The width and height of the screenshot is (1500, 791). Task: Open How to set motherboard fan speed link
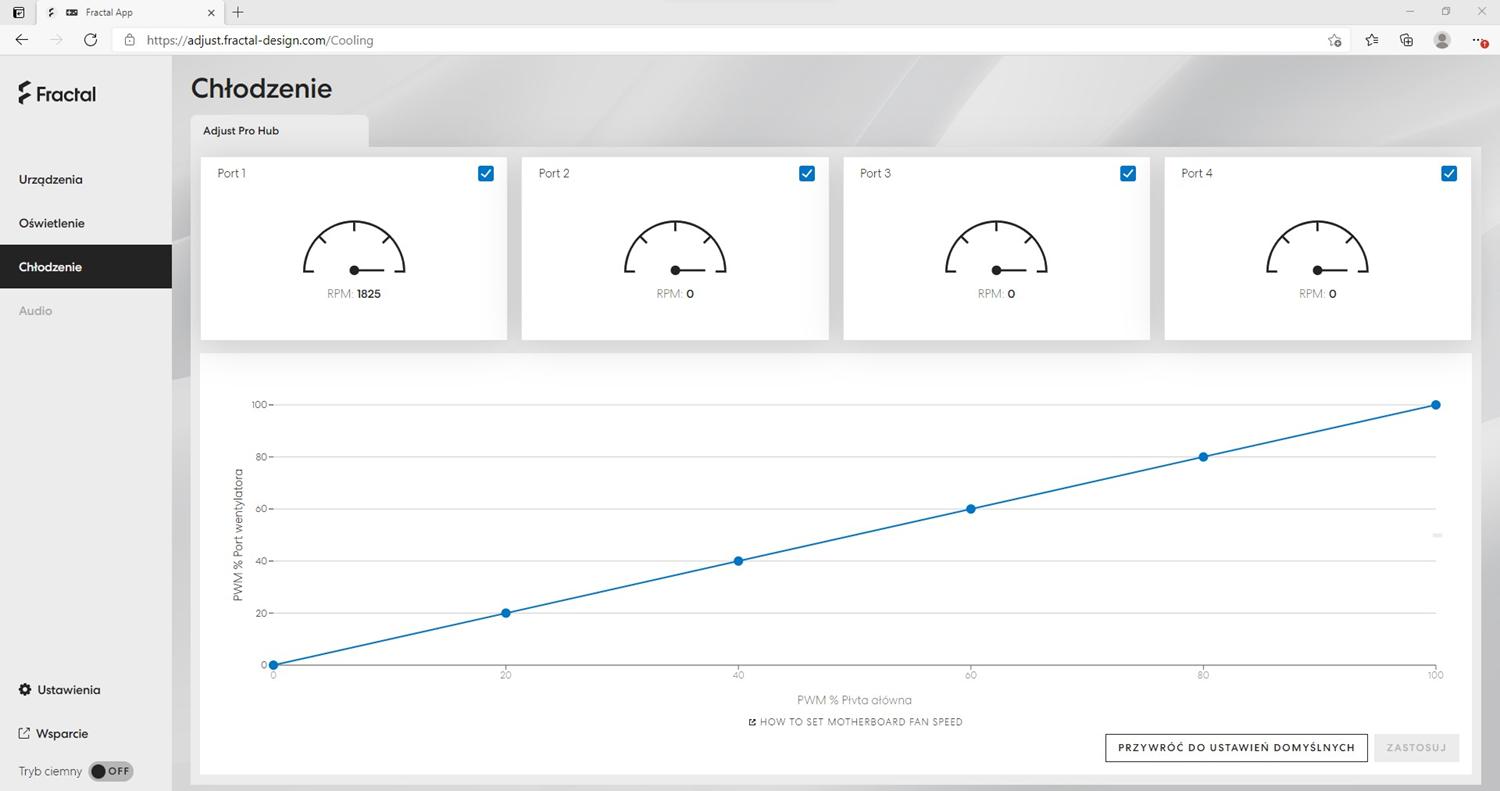click(855, 722)
